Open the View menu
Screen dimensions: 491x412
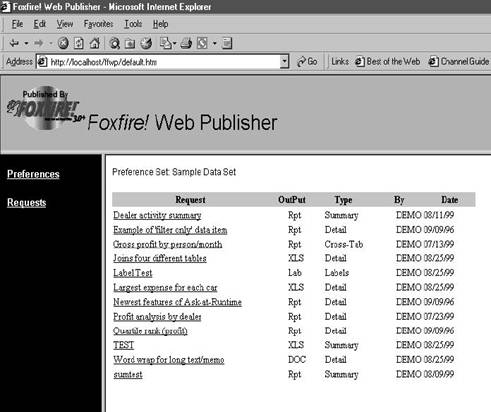click(x=65, y=24)
